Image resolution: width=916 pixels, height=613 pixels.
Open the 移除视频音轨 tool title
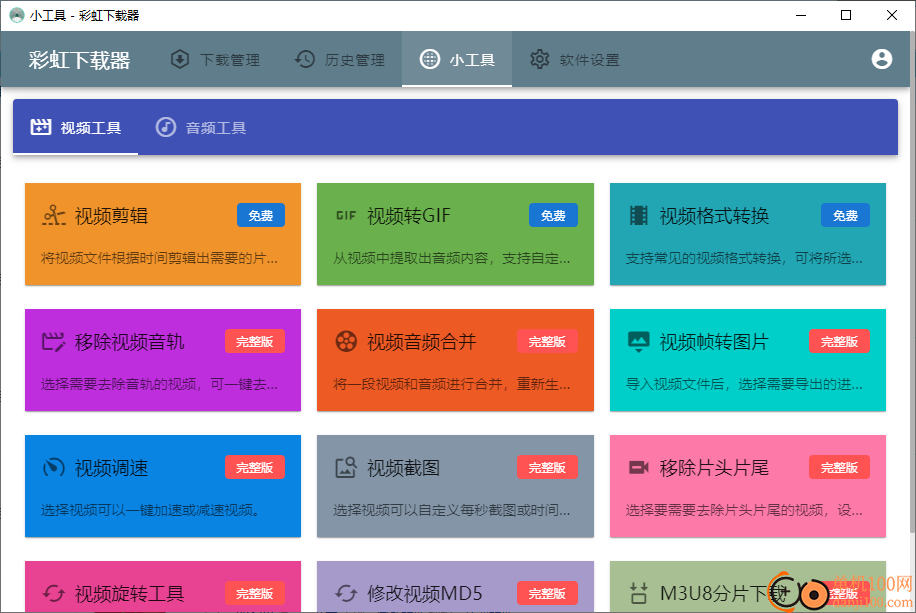[x=129, y=342]
